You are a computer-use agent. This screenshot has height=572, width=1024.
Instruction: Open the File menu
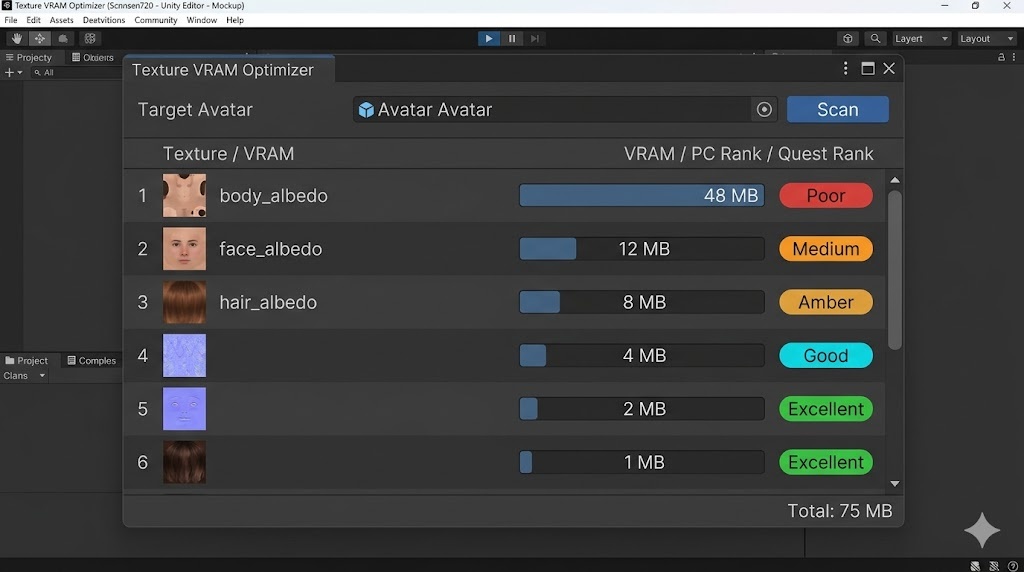(x=11, y=20)
